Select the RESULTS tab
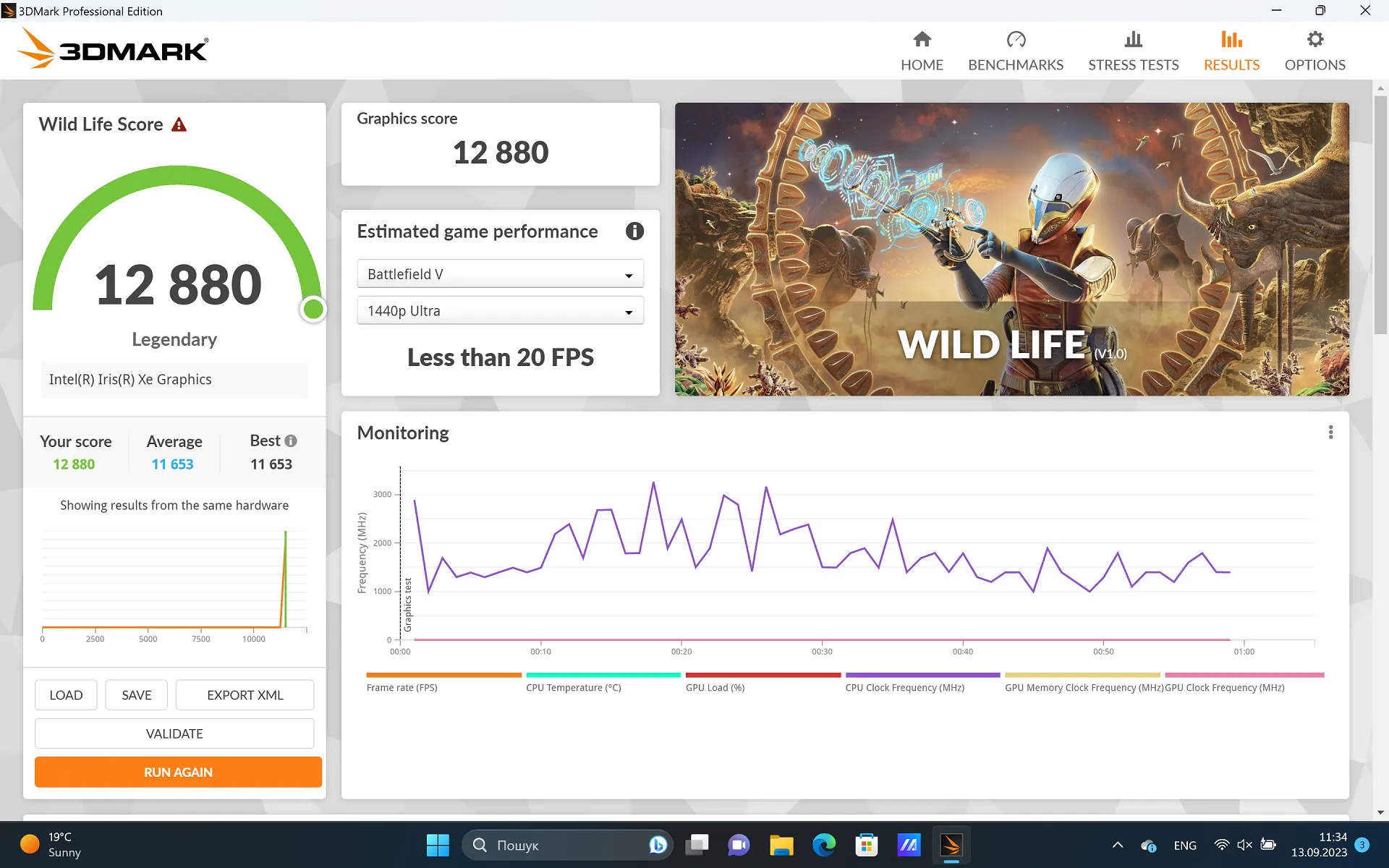Image resolution: width=1389 pixels, height=868 pixels. (1231, 51)
